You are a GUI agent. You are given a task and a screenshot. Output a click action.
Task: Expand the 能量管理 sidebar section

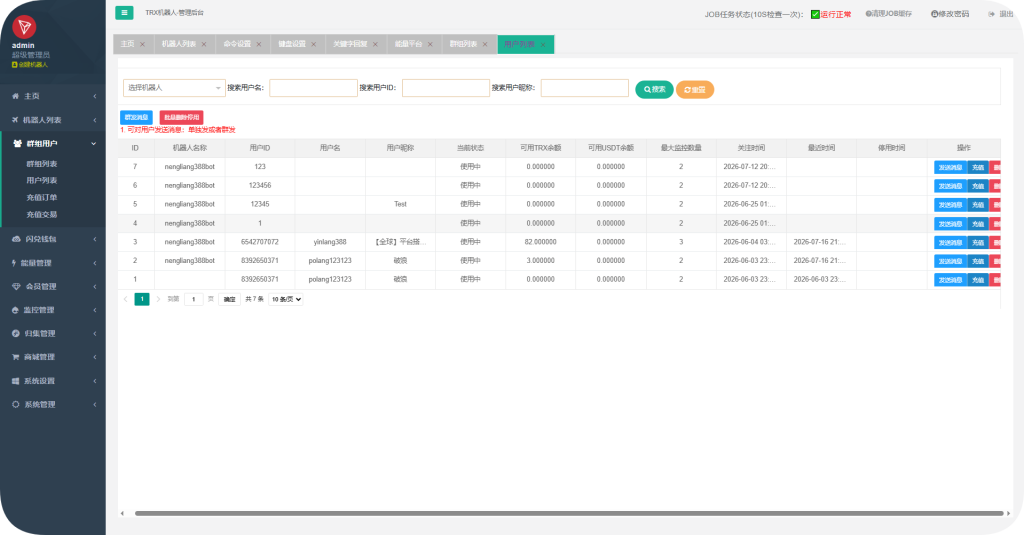[53, 263]
